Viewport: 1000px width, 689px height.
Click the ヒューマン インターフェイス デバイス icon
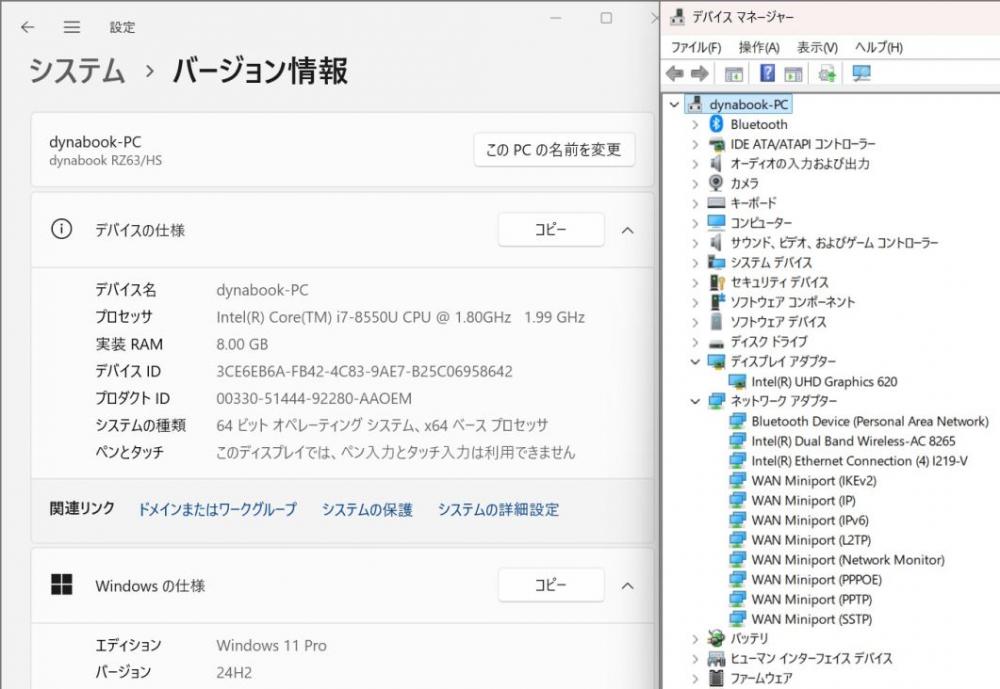coord(716,658)
